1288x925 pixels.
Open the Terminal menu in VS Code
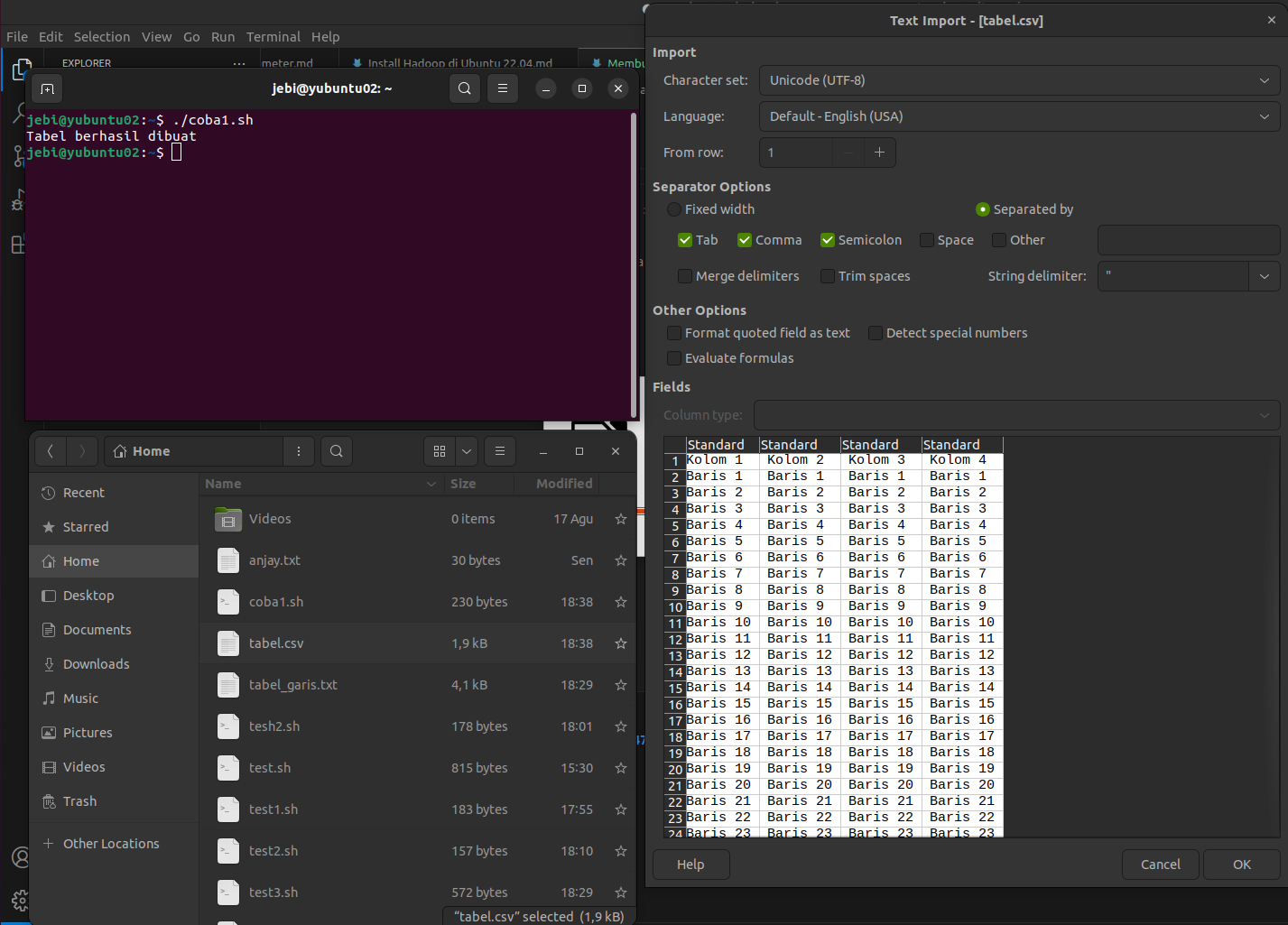coord(273,37)
